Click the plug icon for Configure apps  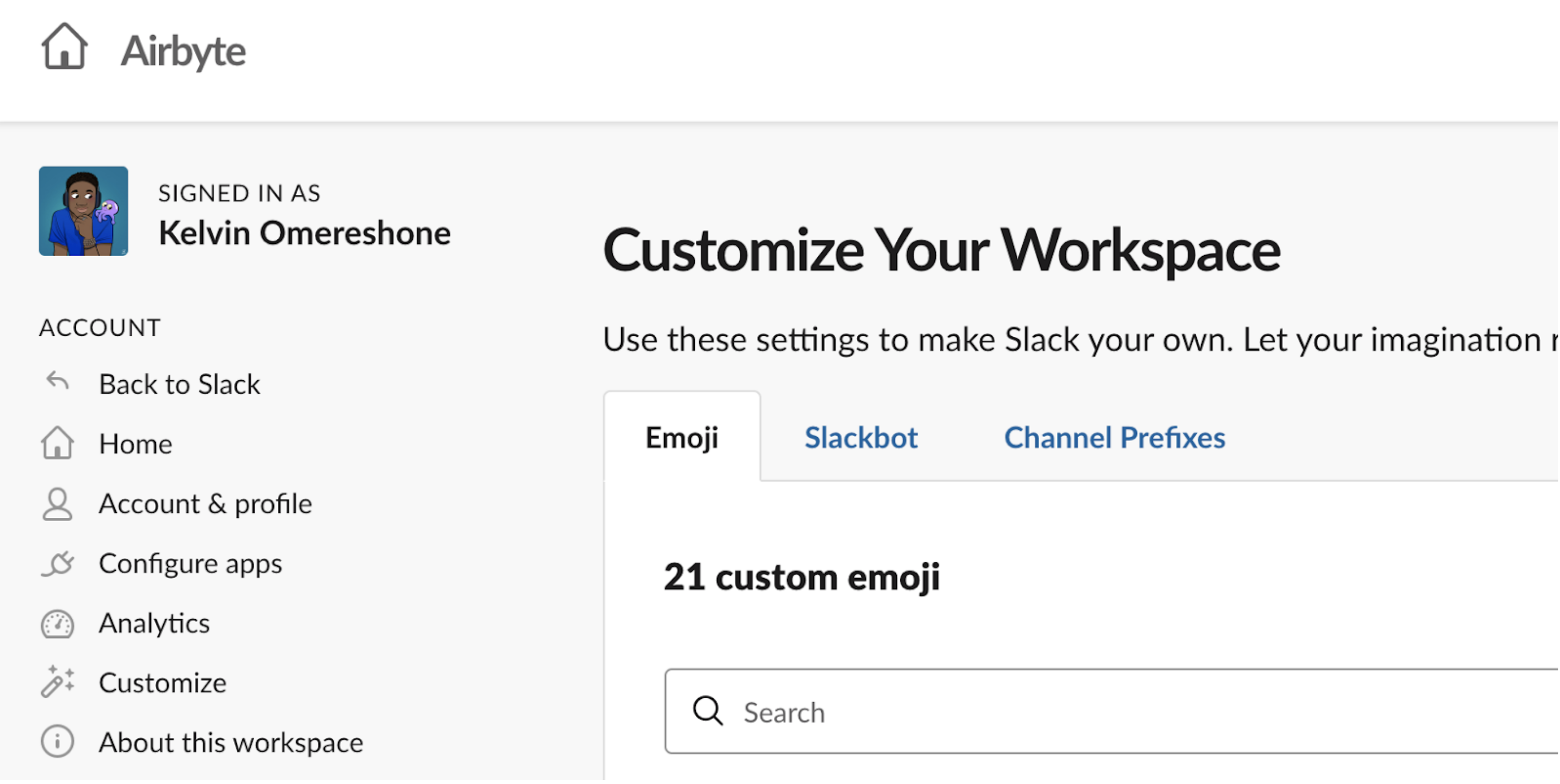pyautogui.click(x=57, y=563)
